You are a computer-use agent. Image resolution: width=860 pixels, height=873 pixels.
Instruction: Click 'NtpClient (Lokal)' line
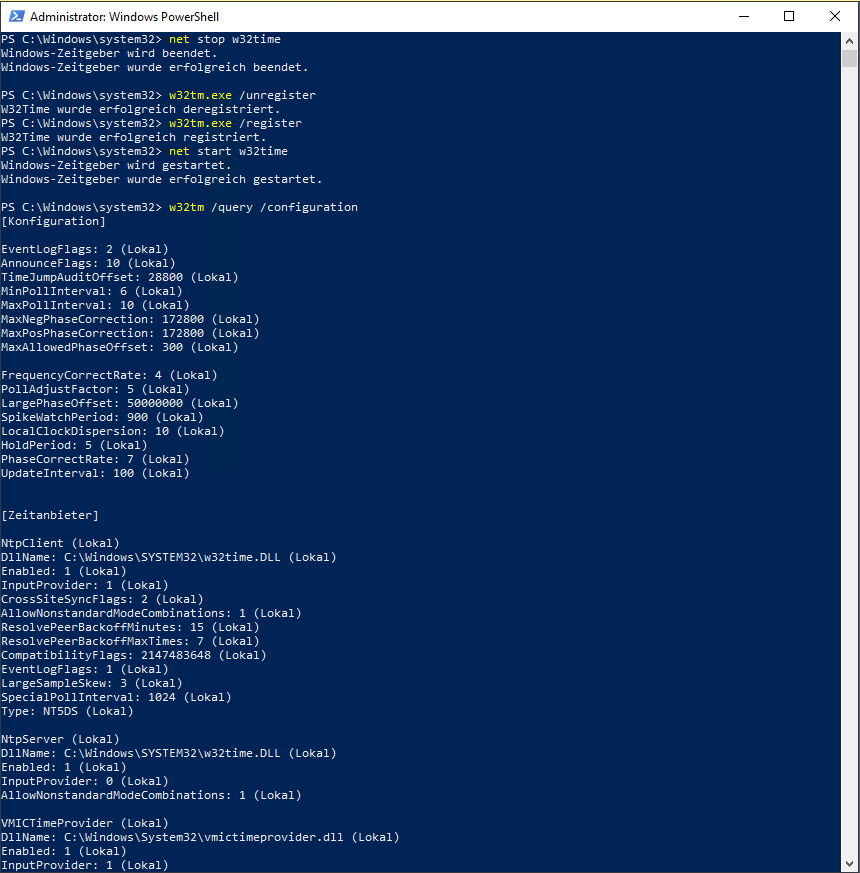coord(60,543)
